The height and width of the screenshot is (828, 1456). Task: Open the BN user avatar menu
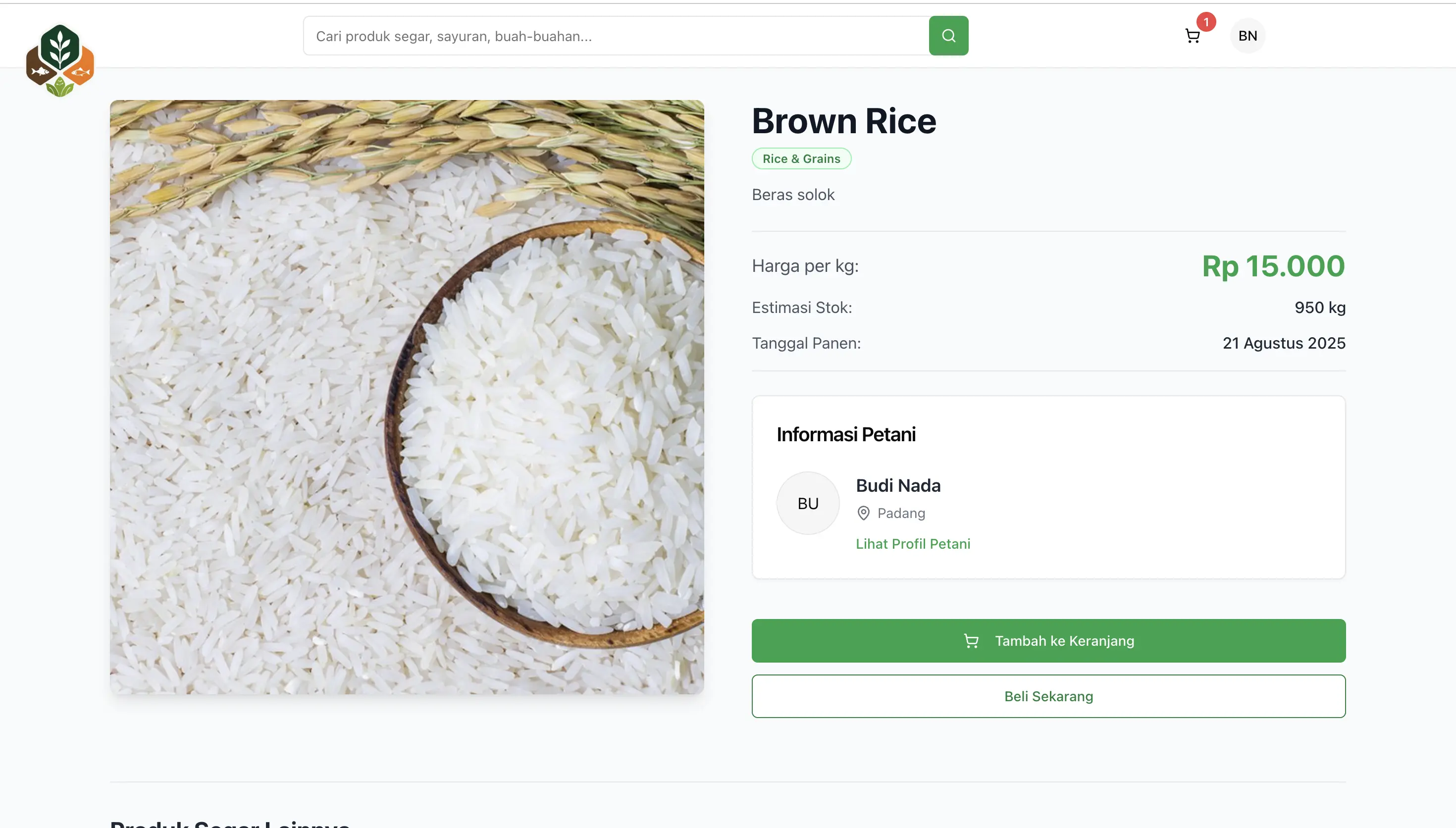click(1248, 36)
